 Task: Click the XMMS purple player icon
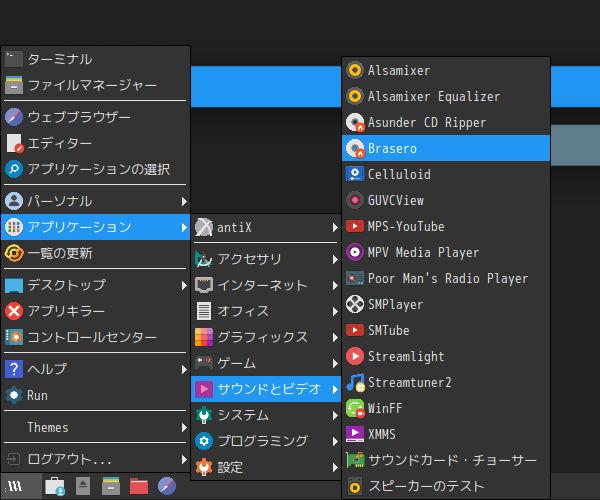(x=355, y=435)
